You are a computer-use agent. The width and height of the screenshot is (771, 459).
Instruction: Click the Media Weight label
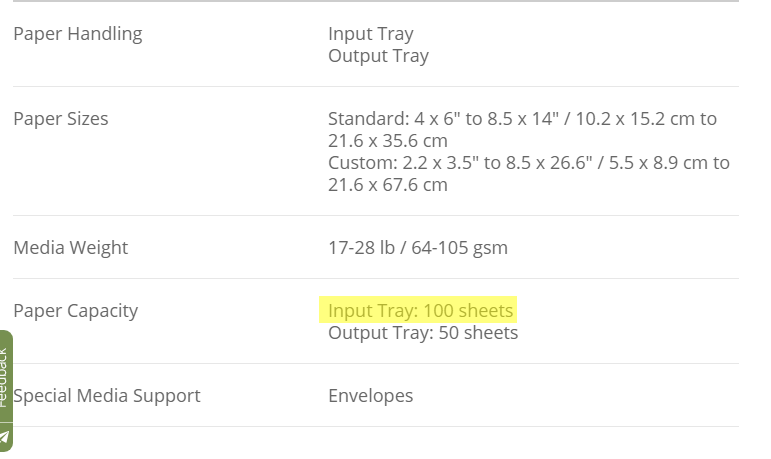(x=70, y=247)
